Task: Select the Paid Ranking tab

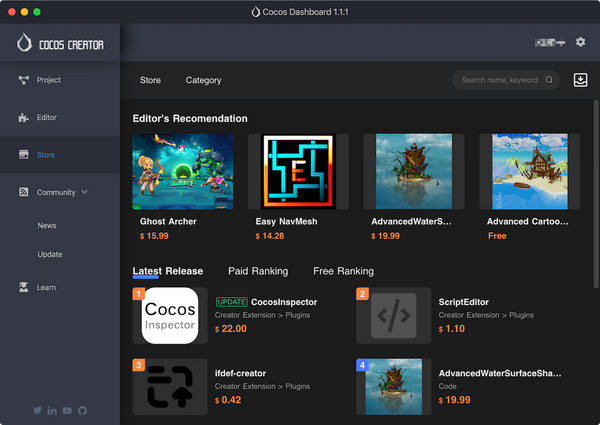Action: (x=258, y=271)
